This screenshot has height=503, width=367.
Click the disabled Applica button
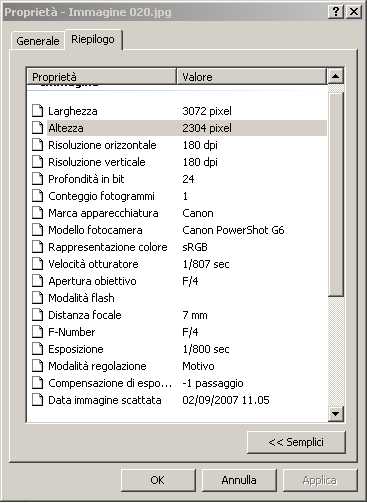click(x=320, y=480)
